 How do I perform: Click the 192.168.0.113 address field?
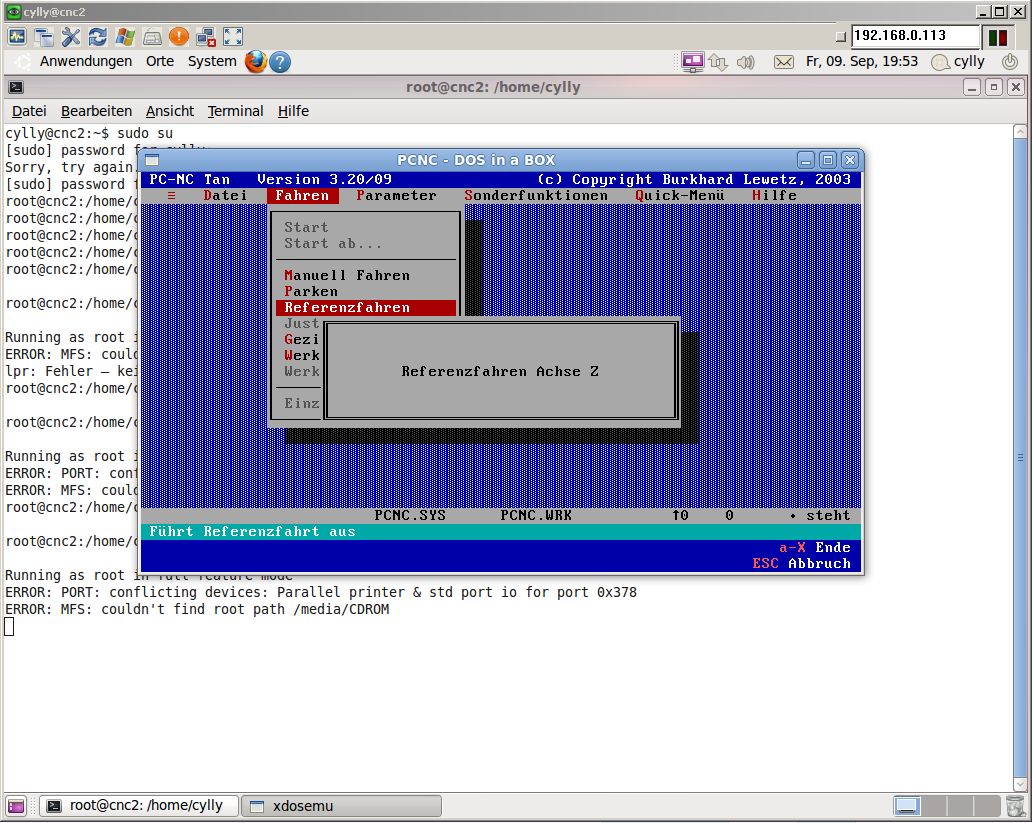pyautogui.click(x=915, y=36)
